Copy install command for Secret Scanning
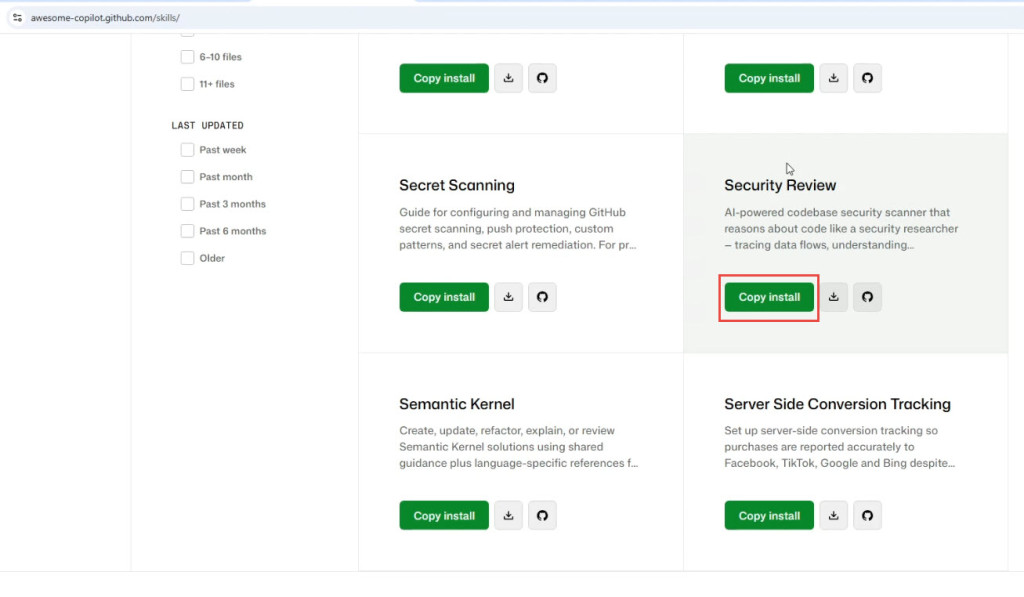Viewport: 1024px width, 597px height. point(444,297)
